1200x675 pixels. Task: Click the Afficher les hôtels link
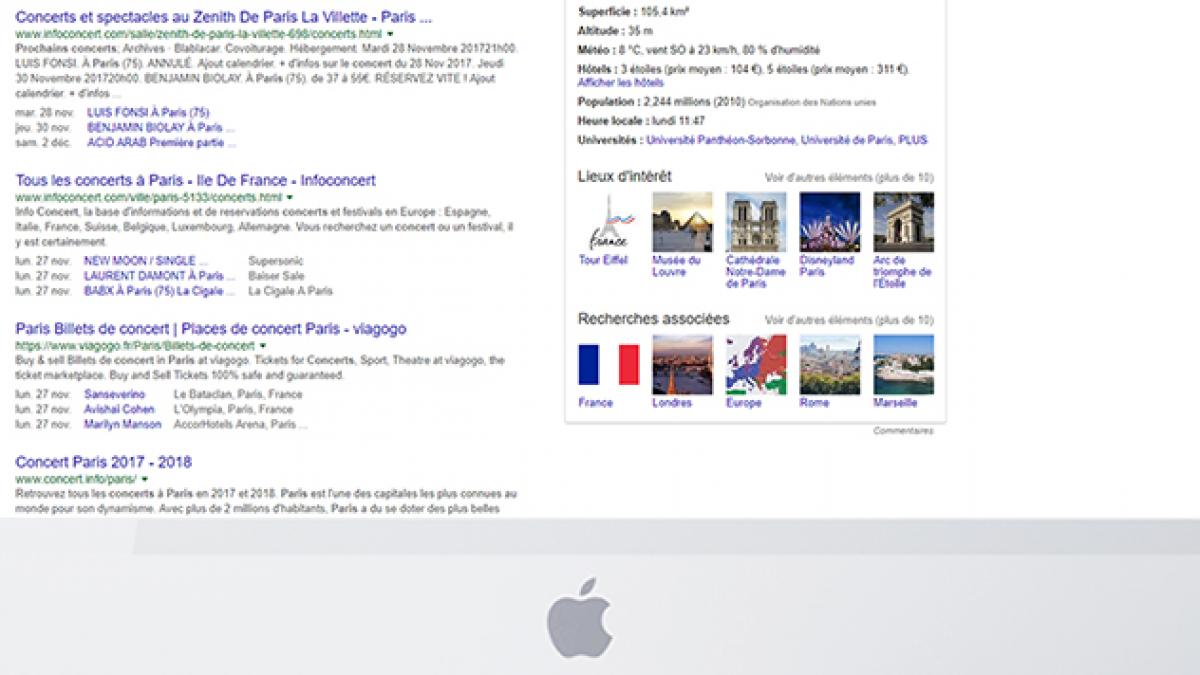click(x=620, y=83)
